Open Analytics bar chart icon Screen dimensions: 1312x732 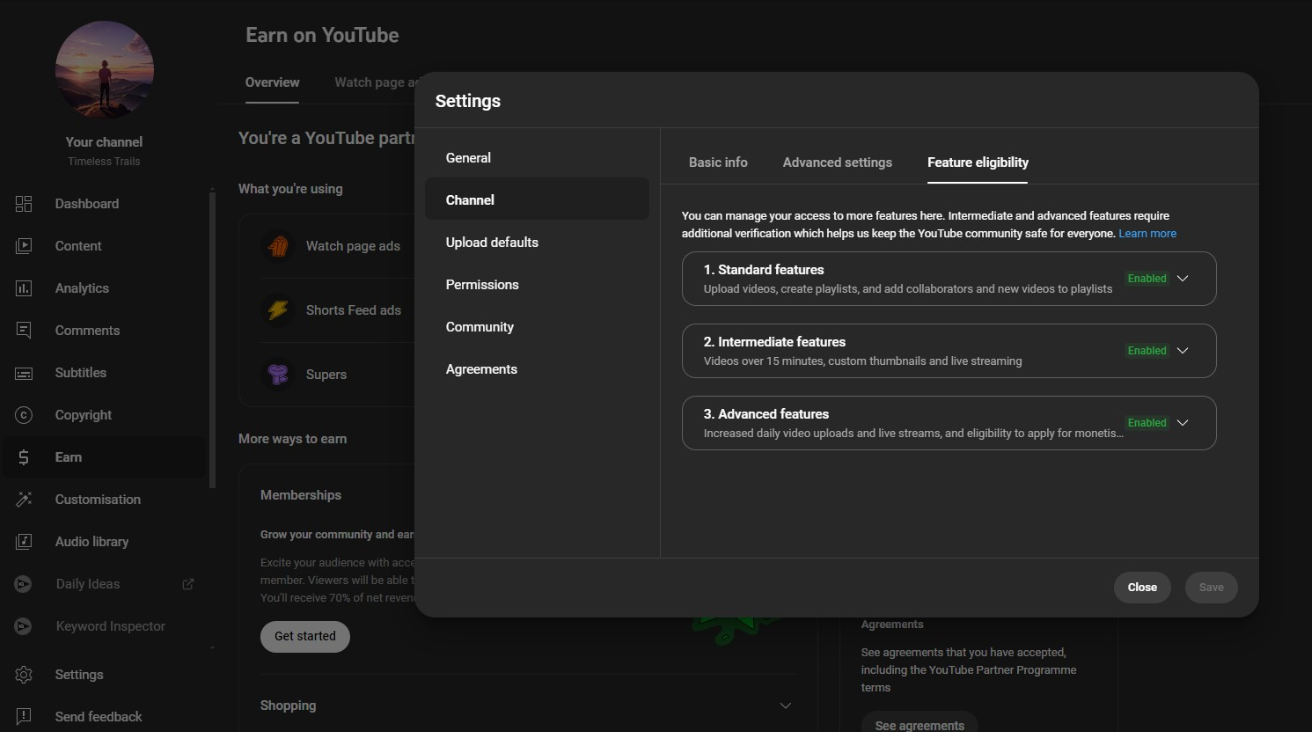point(24,288)
